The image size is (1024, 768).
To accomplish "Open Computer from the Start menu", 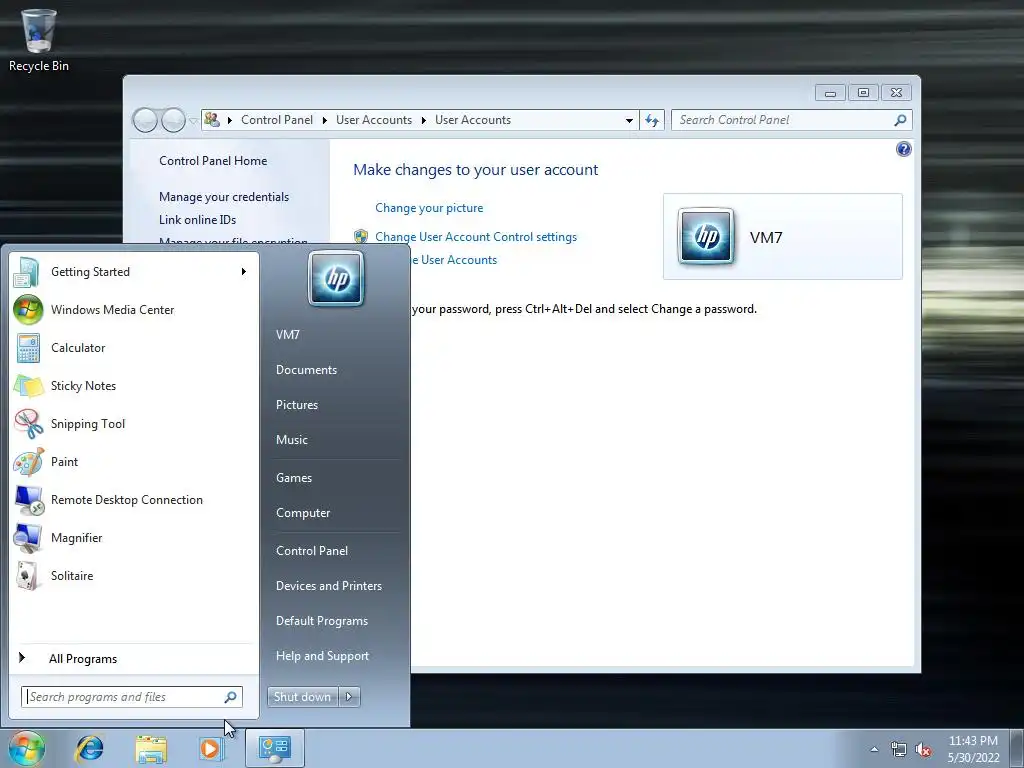I will point(303,513).
